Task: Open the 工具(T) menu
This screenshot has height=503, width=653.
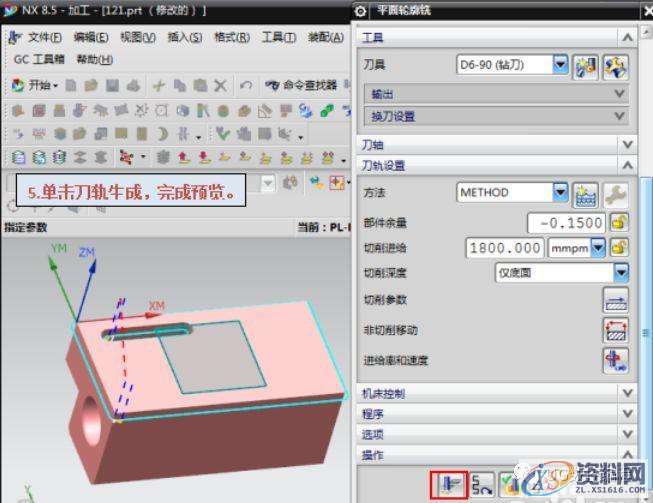Action: coord(279,37)
